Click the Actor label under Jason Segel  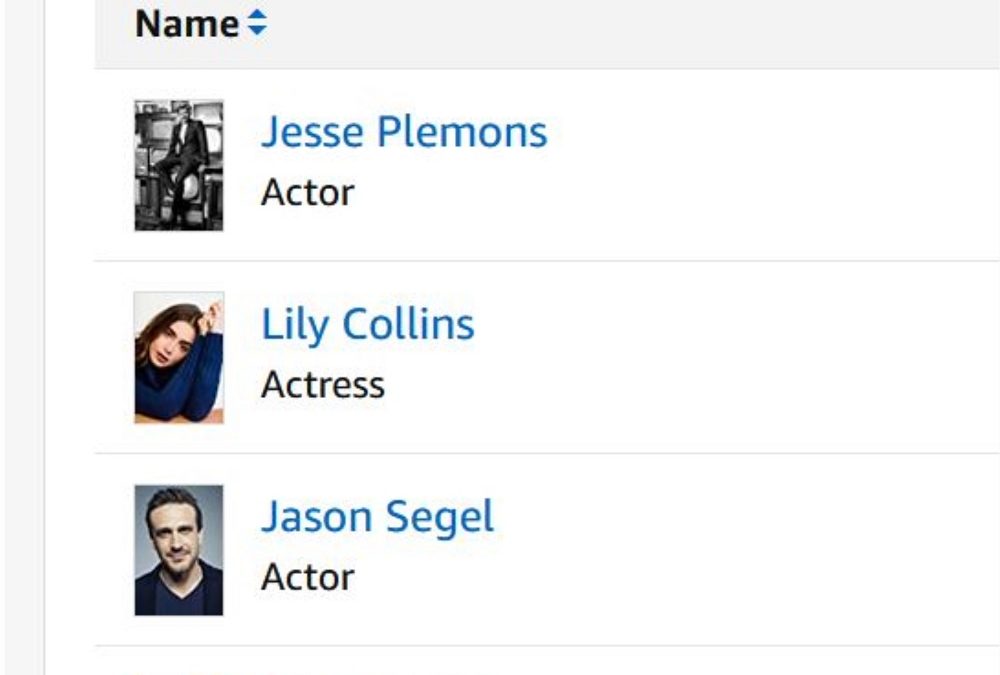point(307,577)
